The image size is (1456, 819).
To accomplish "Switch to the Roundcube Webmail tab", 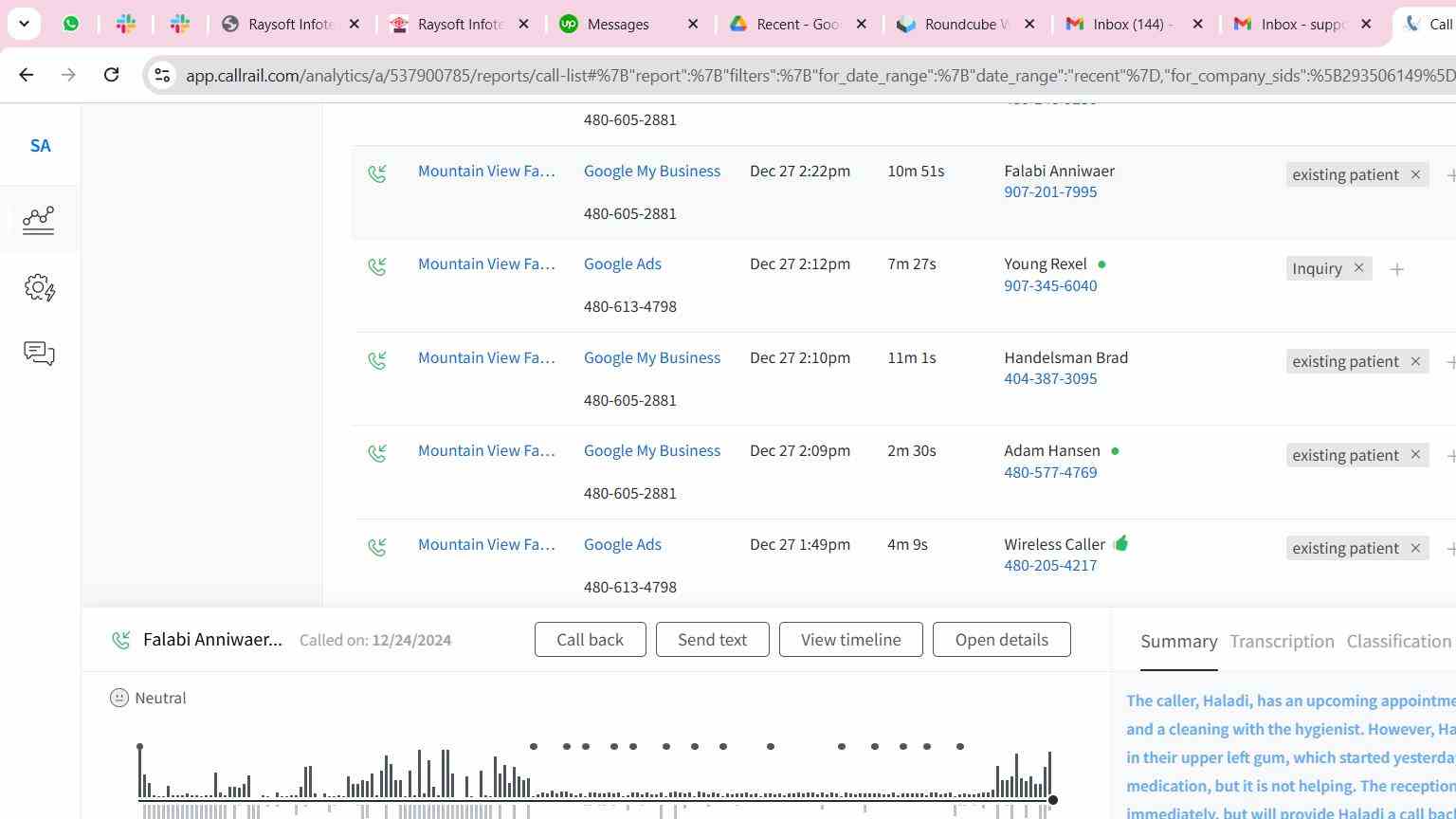I will click(x=967, y=24).
